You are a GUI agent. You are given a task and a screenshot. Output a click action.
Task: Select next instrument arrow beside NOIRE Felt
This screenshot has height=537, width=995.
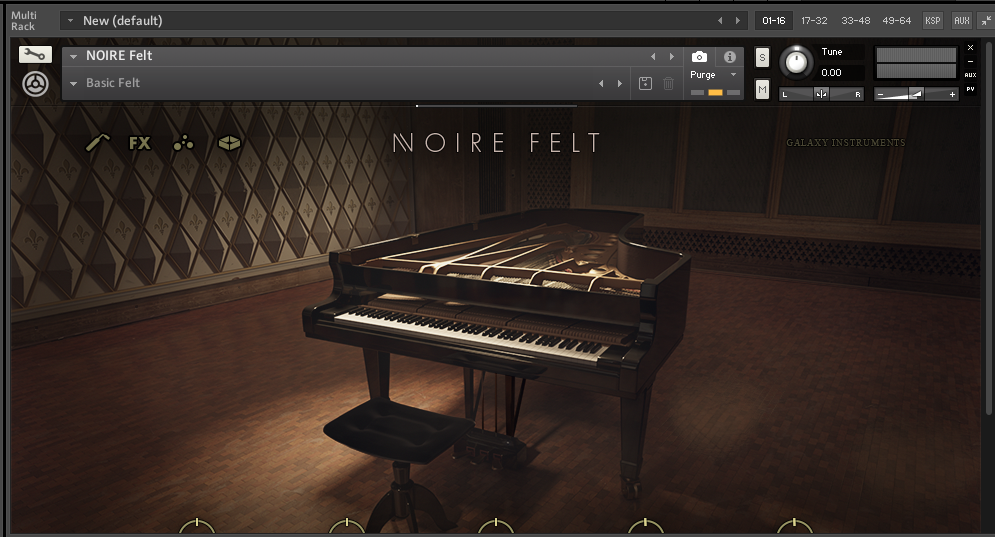[x=671, y=56]
